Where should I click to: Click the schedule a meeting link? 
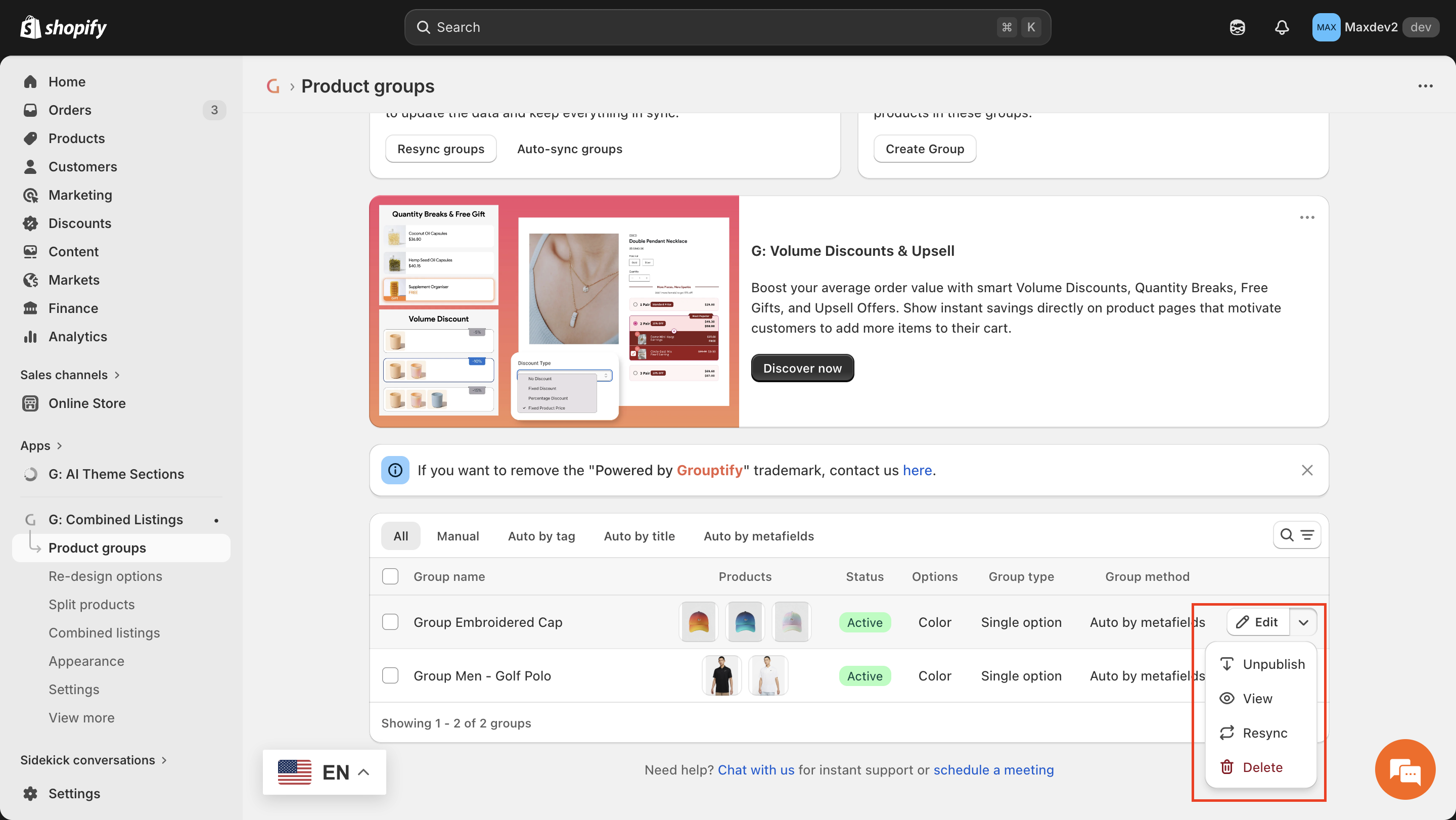993,770
